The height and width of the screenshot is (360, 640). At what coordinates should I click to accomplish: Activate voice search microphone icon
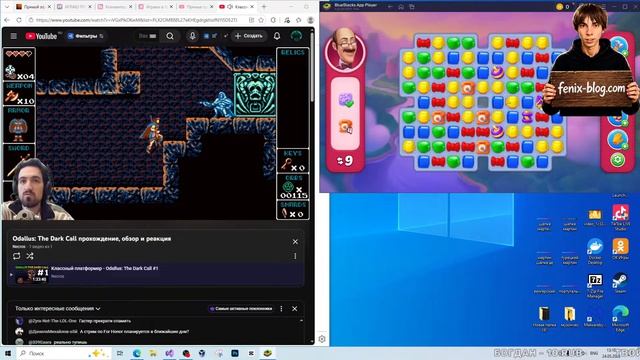[x=192, y=36]
